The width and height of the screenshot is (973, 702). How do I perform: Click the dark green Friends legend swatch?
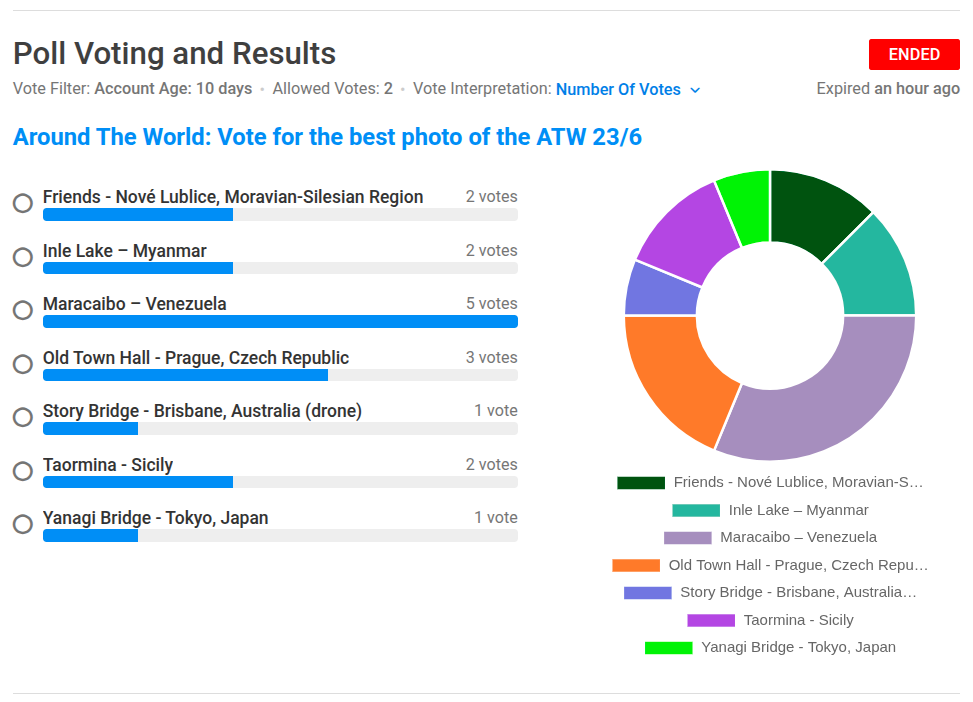click(641, 483)
